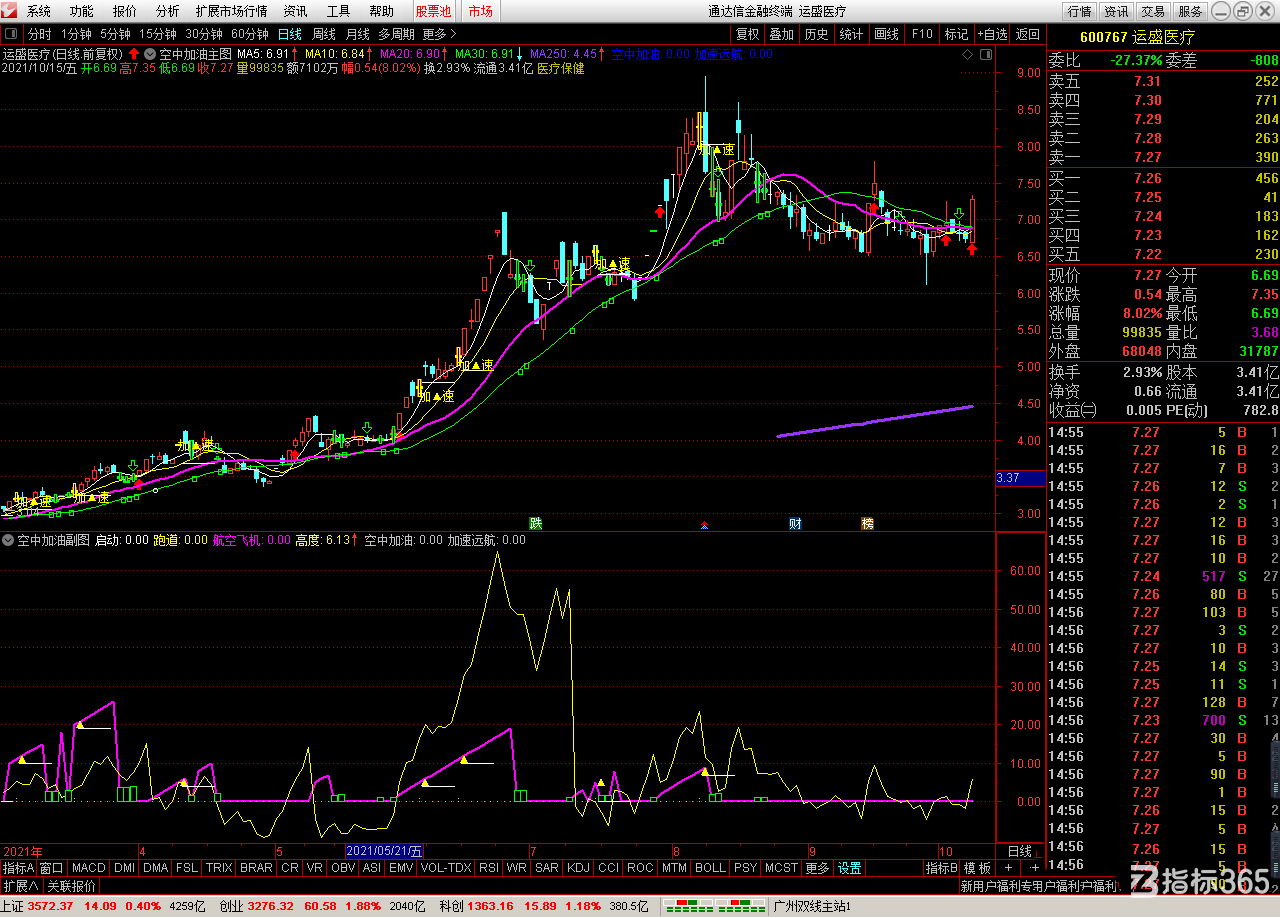Select the KDJ indicator tab
This screenshot has height=918, width=1280.
tap(578, 868)
